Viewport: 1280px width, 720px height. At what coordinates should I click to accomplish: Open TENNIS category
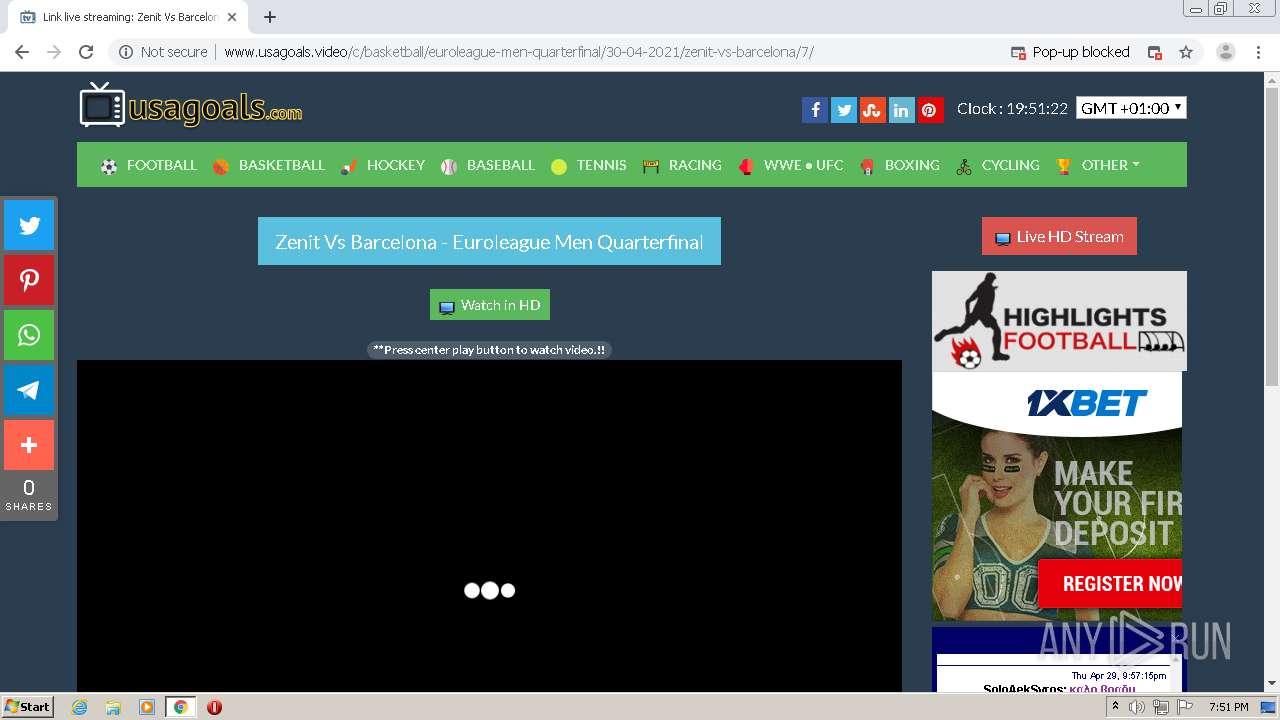589,165
